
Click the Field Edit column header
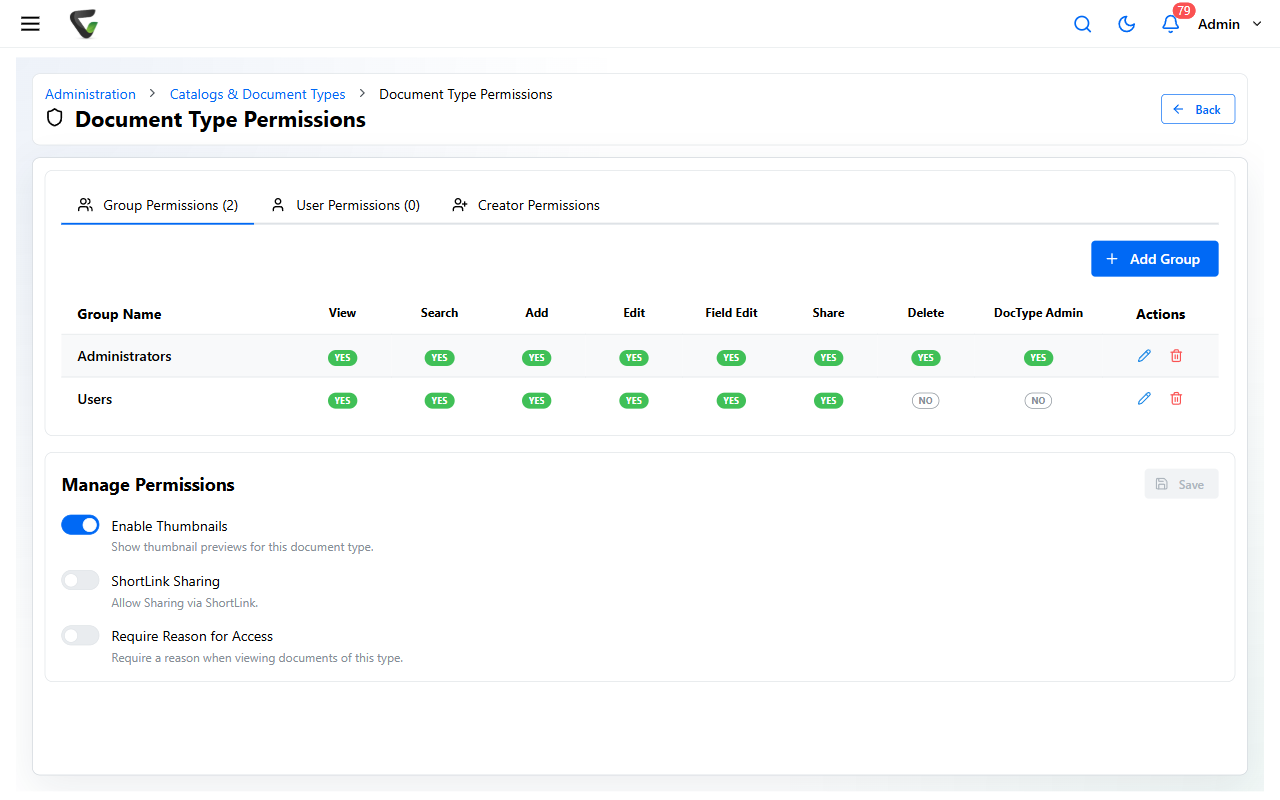click(x=731, y=313)
